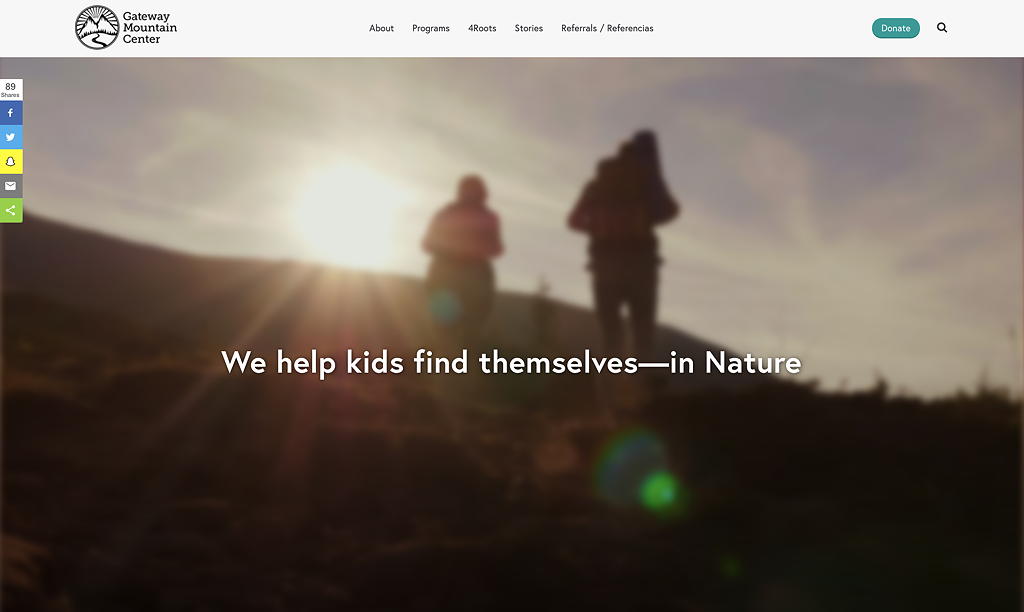Share the page on Facebook
1024x612 pixels.
point(11,113)
